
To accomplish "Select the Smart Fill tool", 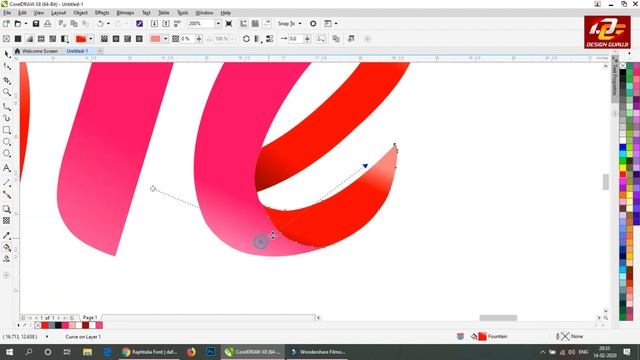I will pos(7,259).
